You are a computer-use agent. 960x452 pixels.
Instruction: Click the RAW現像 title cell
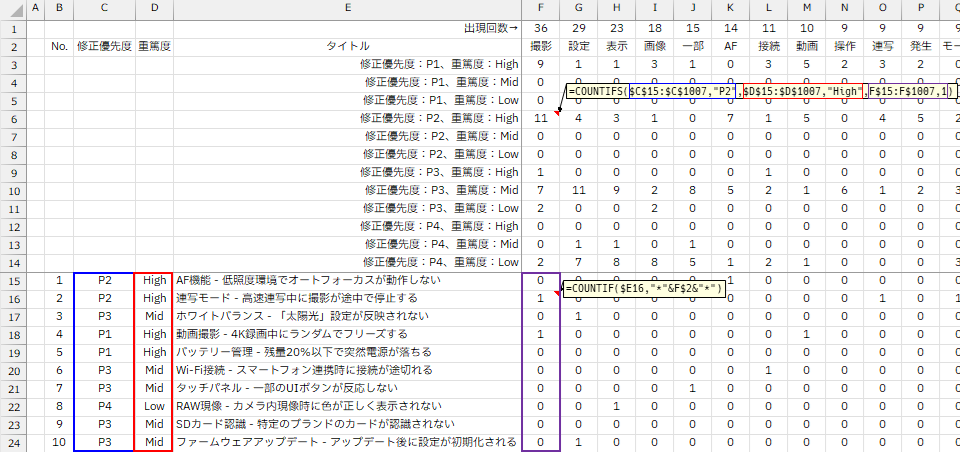[x=347, y=406]
